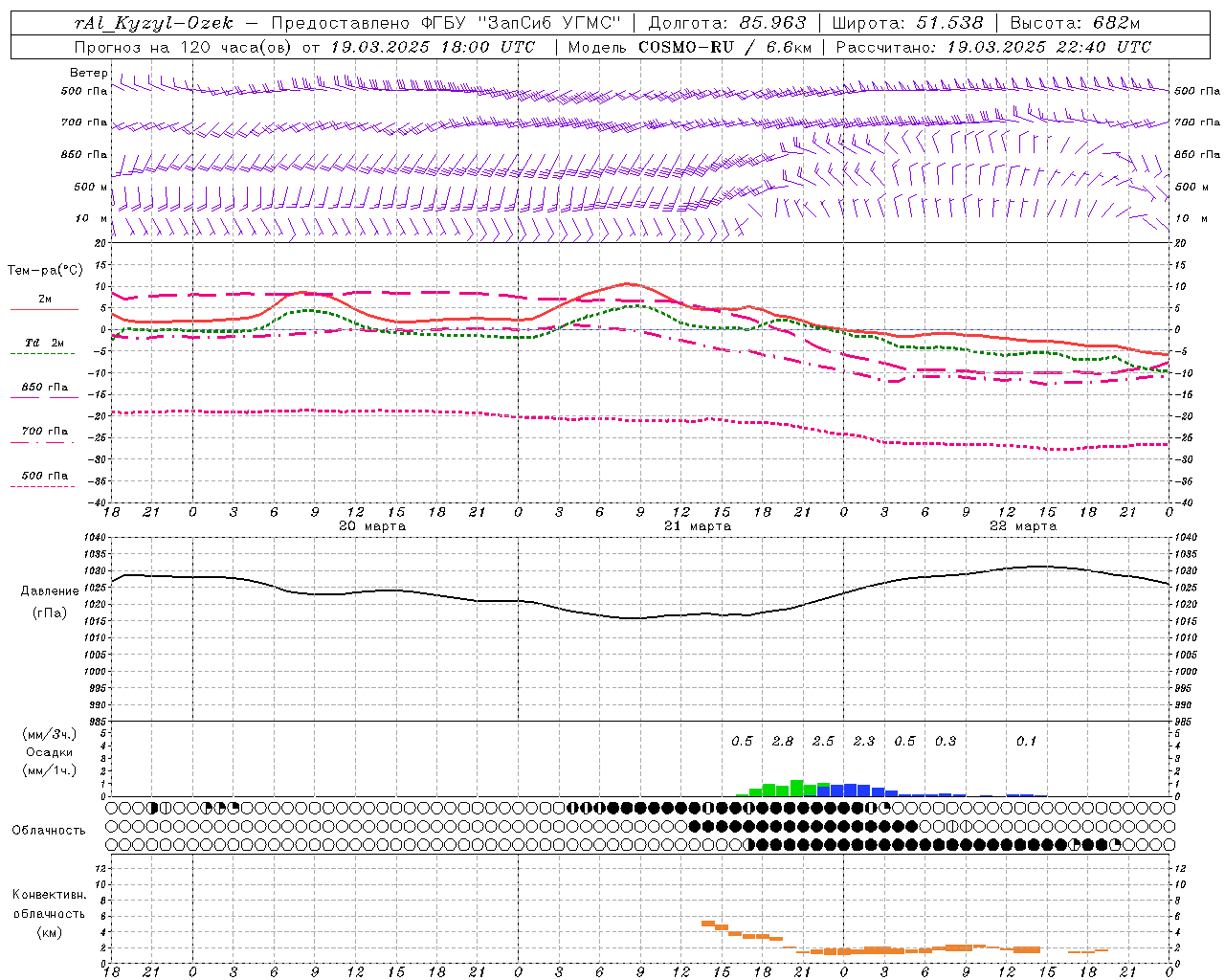This screenshot has height=980, width=1225.
Task: Click the Давление panel label
Action: [50, 590]
